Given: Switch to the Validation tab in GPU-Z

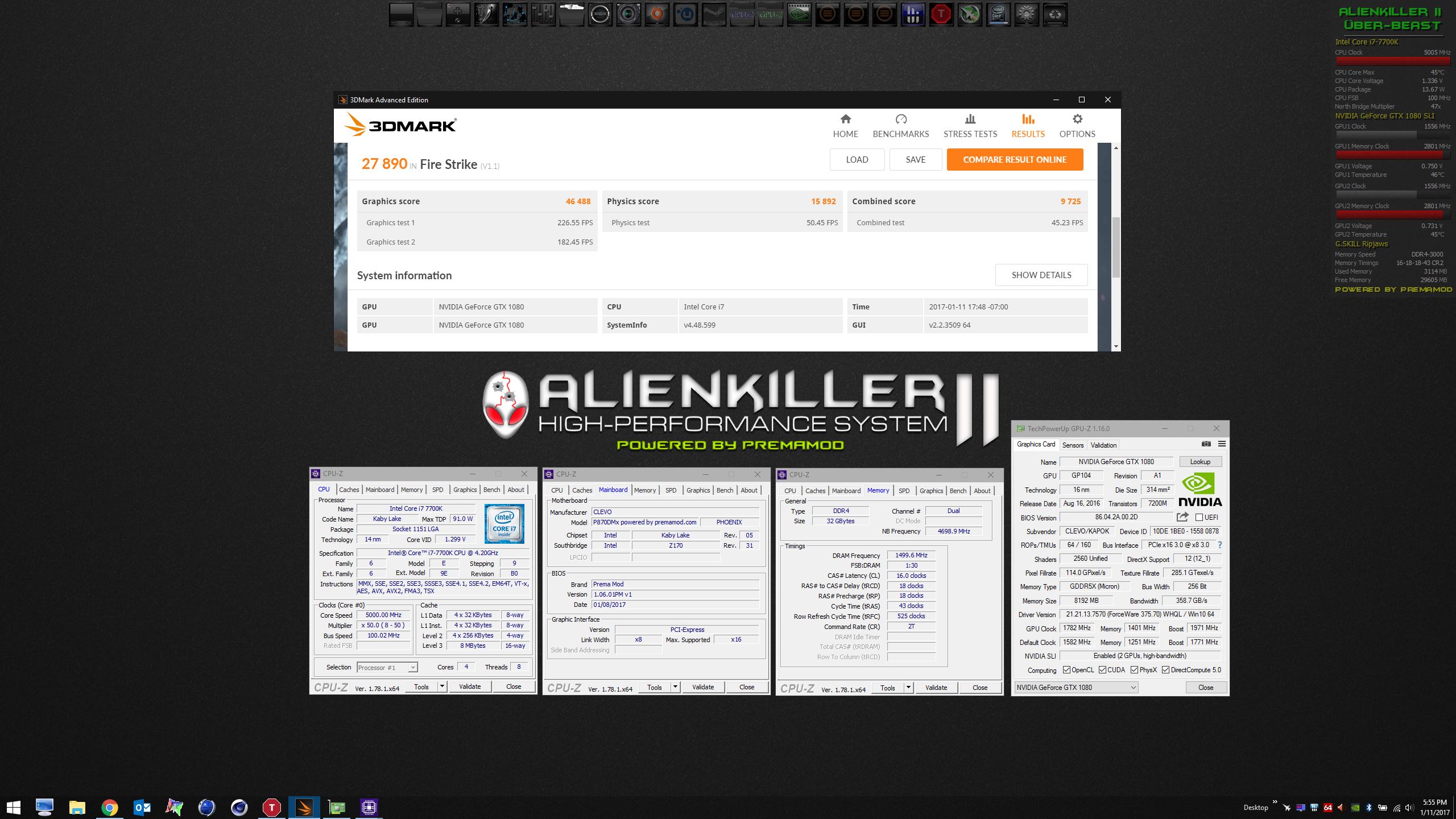Looking at the screenshot, I should [1103, 445].
